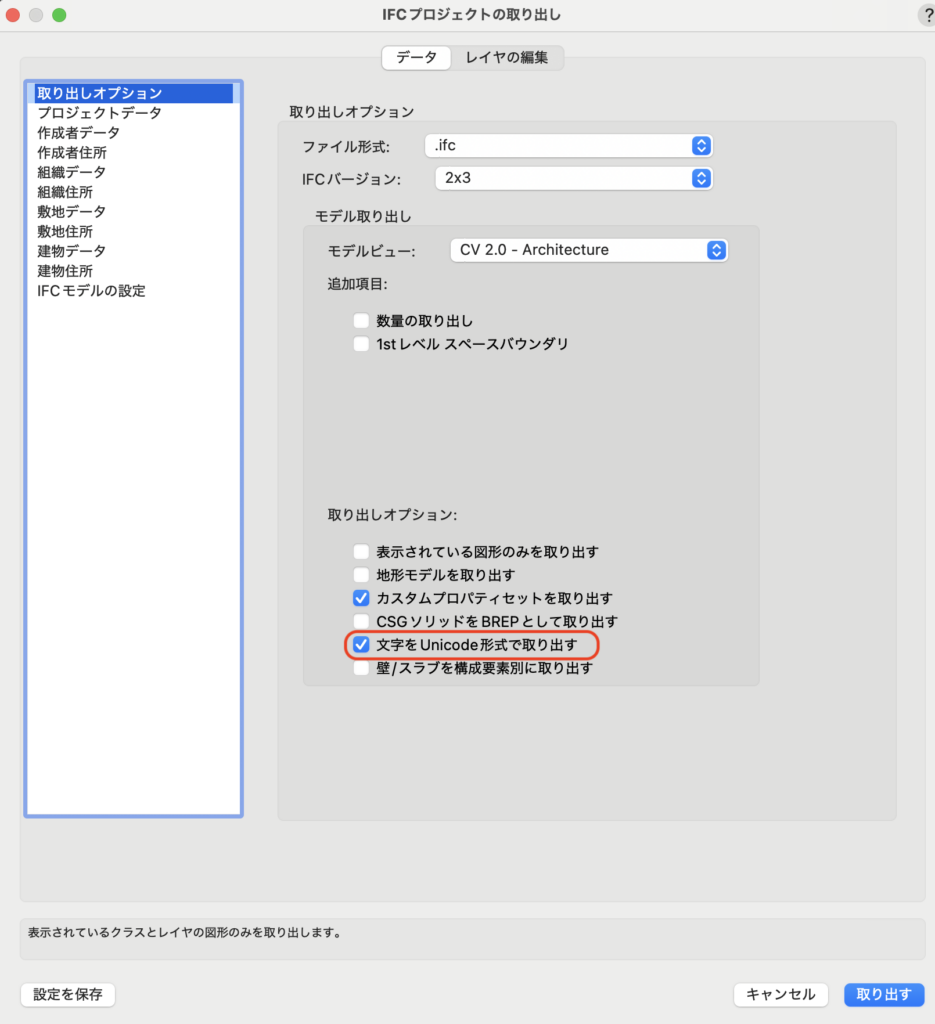Click 設定を保存 button
Screen dimensions: 935x1024
point(68,994)
